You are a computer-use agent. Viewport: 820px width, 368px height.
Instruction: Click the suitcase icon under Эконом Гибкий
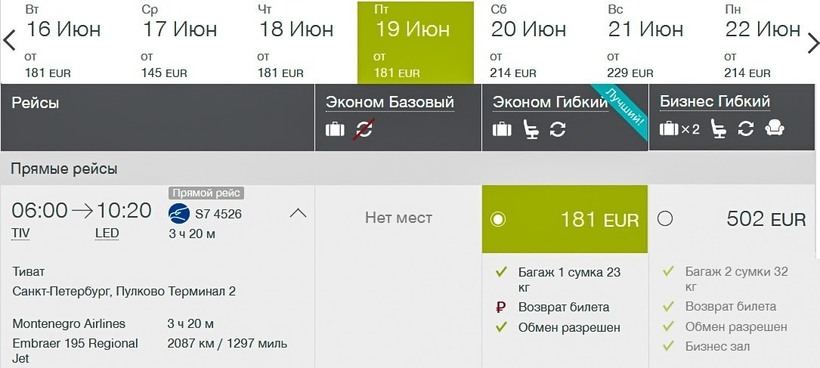[x=502, y=129]
